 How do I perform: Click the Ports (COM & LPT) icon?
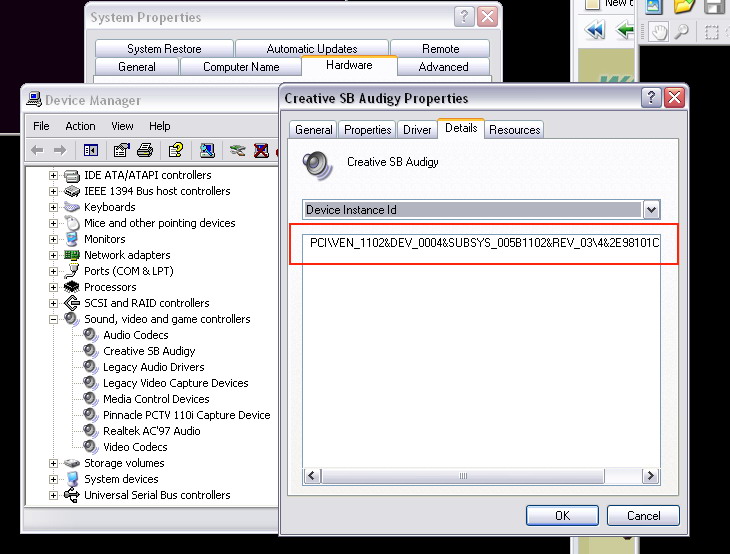pyautogui.click(x=72, y=271)
